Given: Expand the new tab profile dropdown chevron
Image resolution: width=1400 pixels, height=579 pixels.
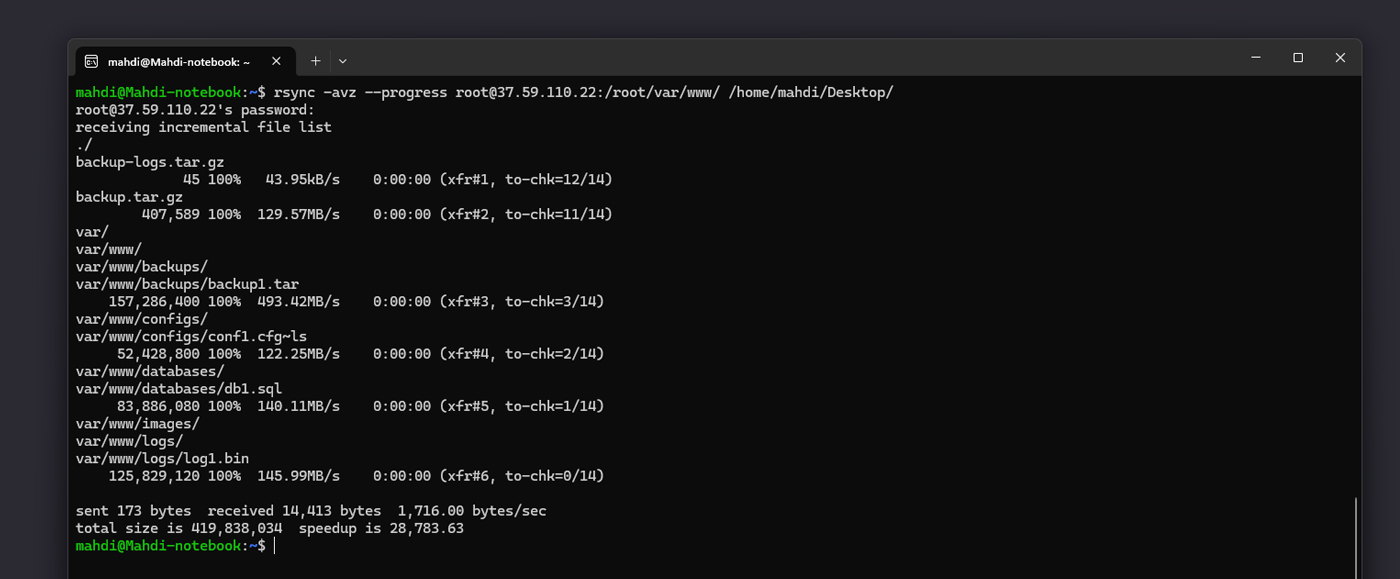Looking at the screenshot, I should click(x=343, y=61).
